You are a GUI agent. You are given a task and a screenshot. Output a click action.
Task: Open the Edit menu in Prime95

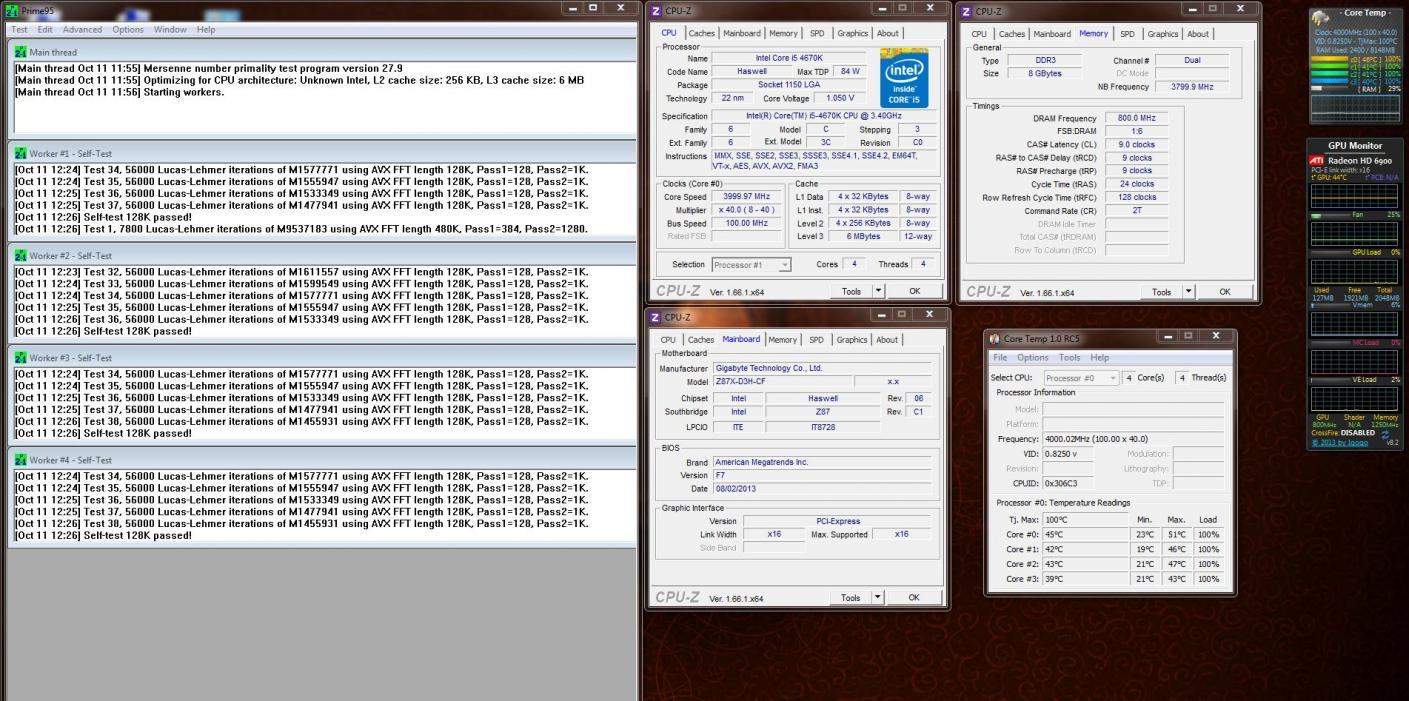(45, 30)
